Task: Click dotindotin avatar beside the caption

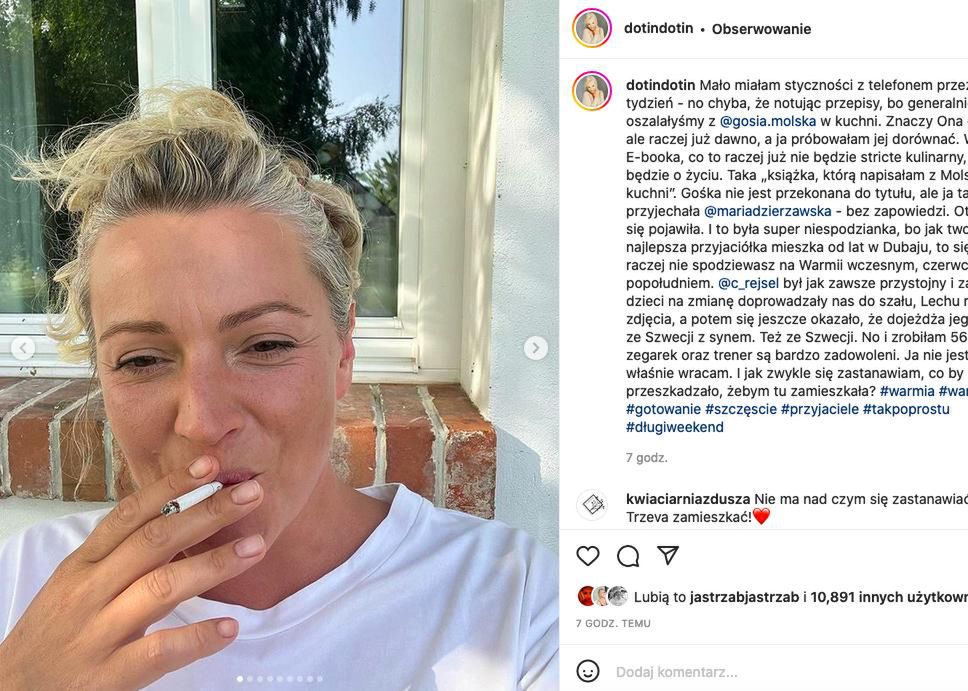Action: (592, 91)
